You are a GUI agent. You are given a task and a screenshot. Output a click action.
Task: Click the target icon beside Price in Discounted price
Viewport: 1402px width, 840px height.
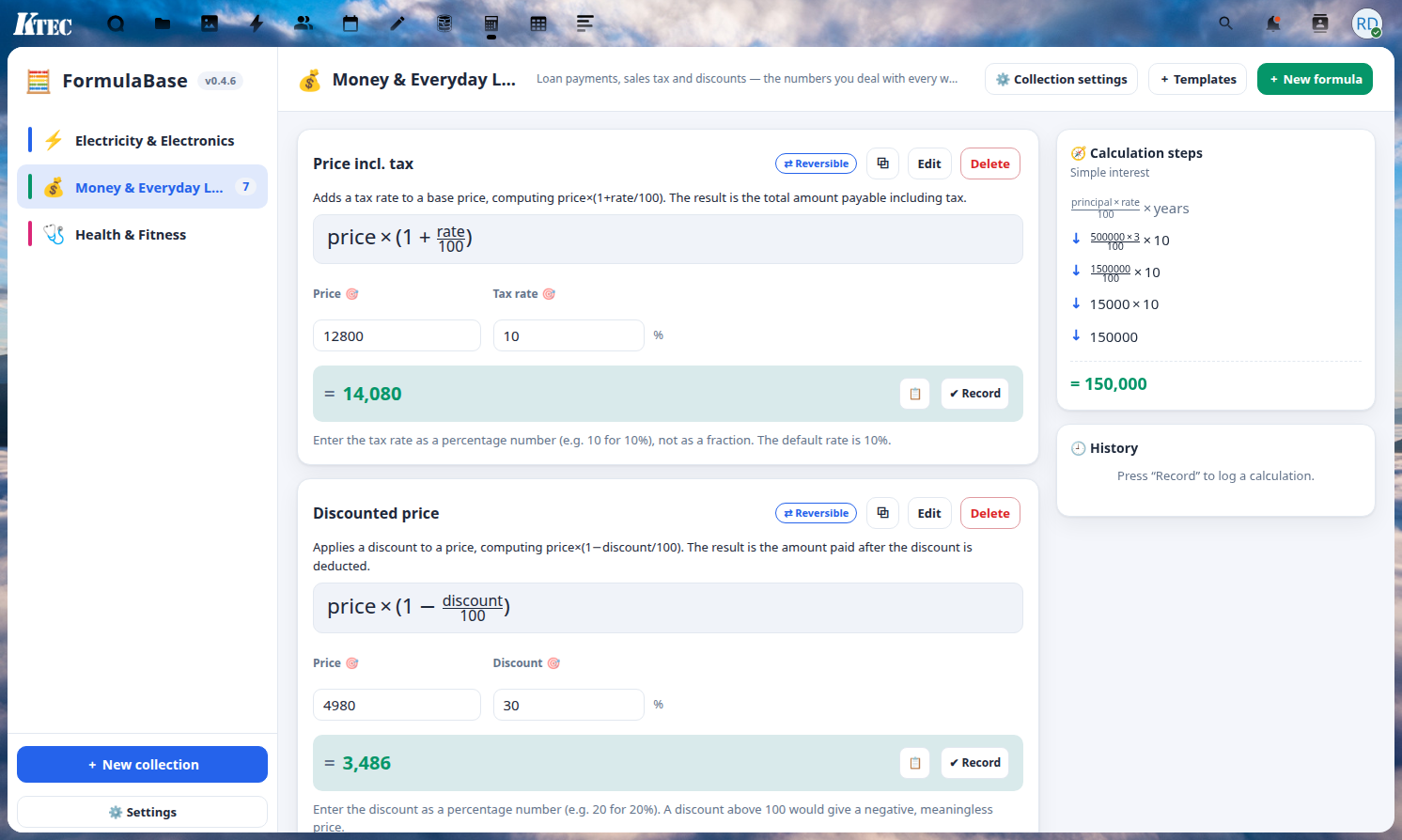click(352, 663)
